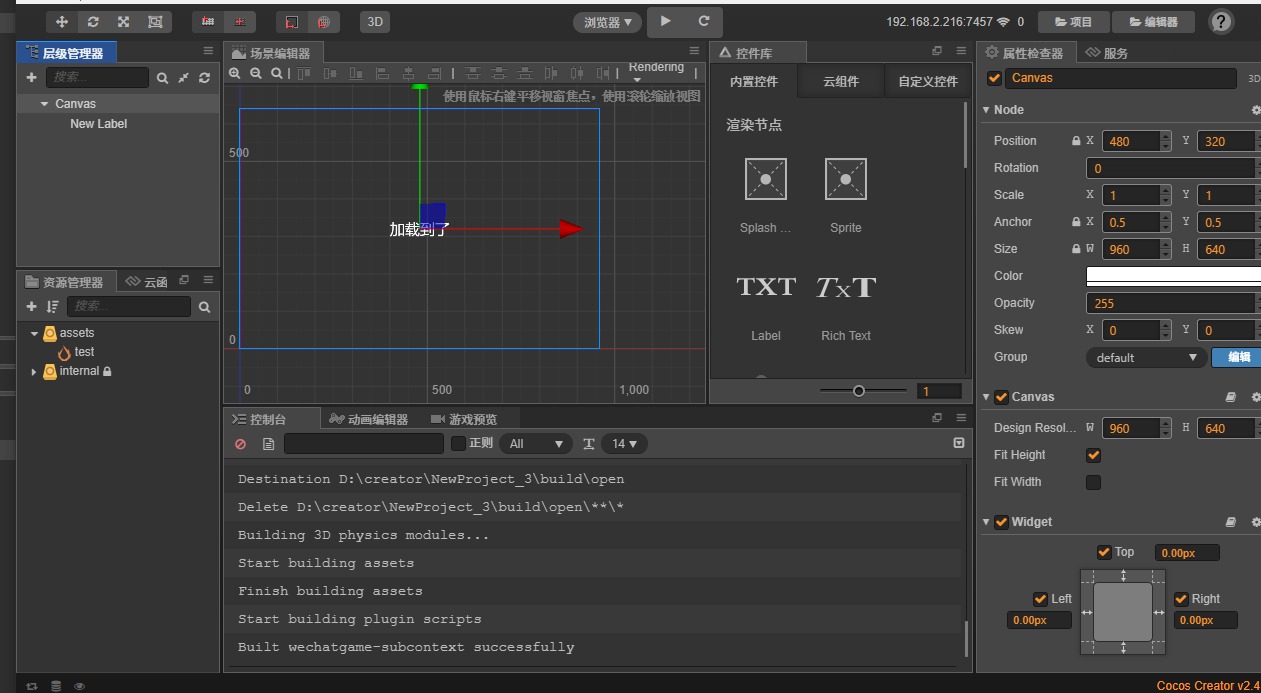
Task: Click the hierarchy search field
Action: click(96, 77)
